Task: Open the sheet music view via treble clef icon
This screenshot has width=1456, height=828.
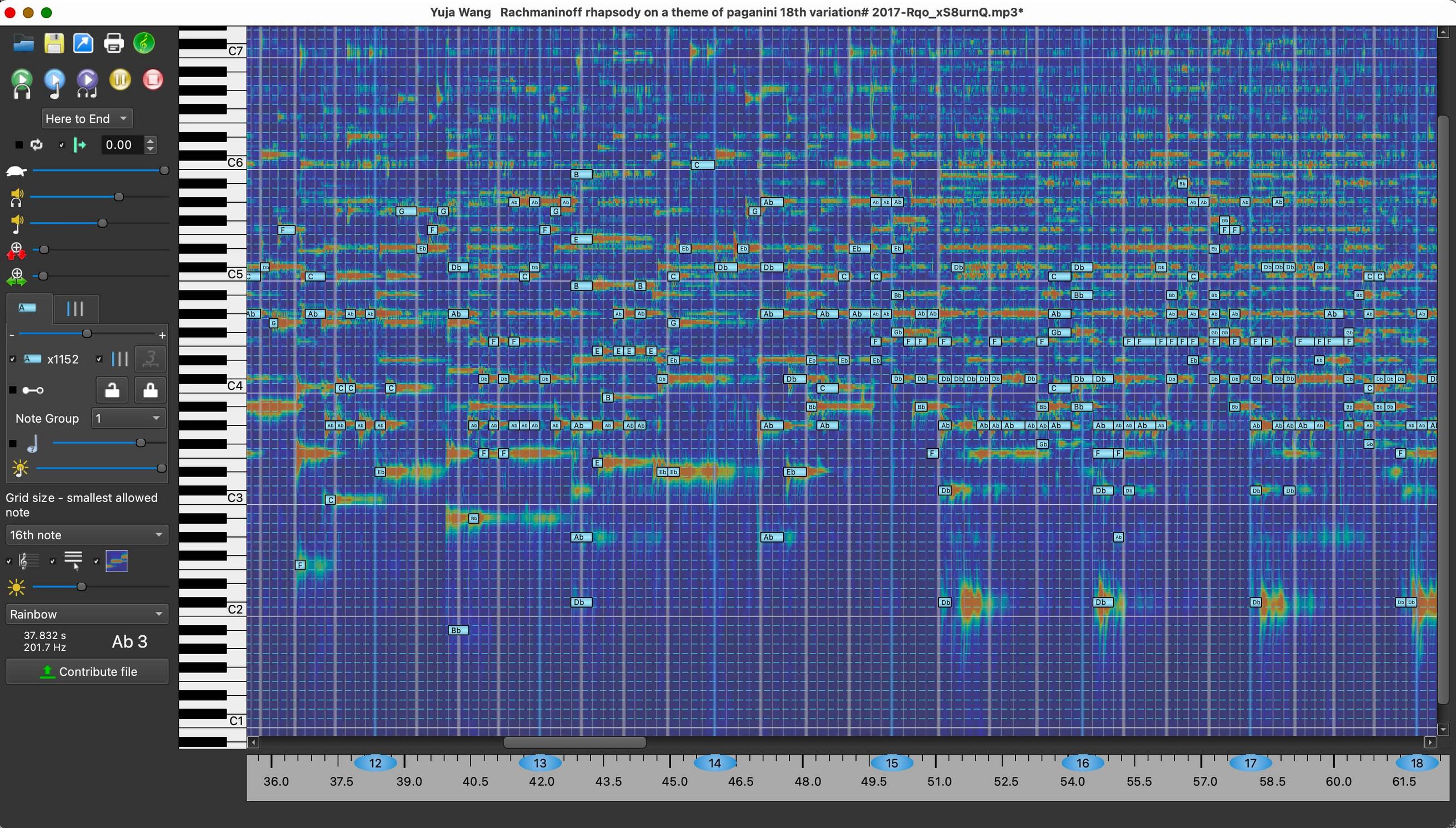Action: coord(143,43)
